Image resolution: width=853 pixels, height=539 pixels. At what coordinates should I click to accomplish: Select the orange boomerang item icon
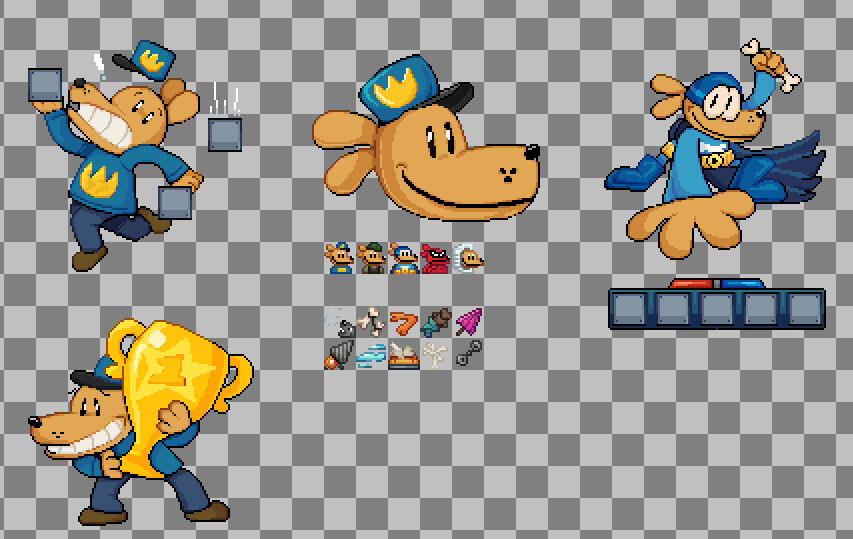404,322
